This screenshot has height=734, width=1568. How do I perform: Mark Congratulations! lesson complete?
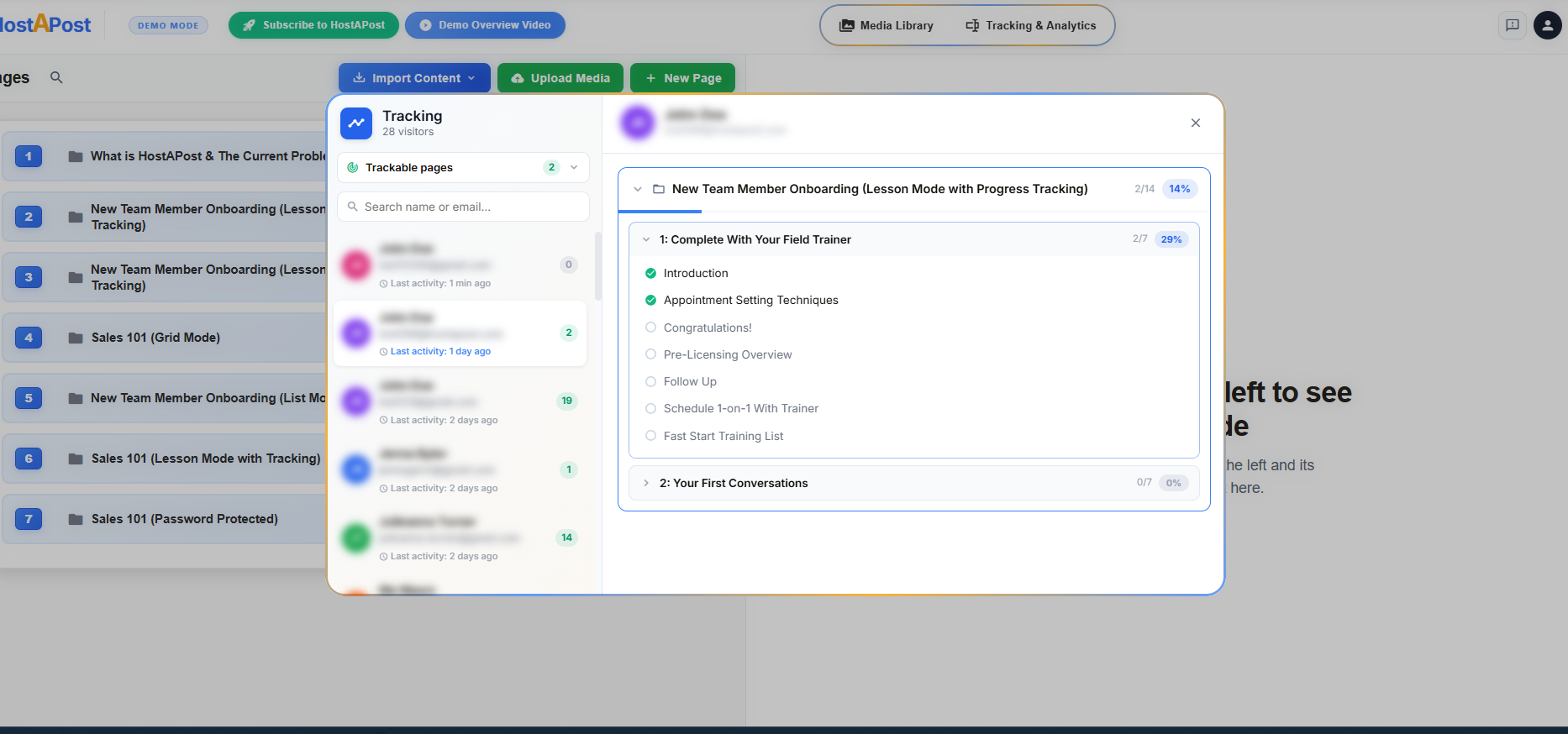pyautogui.click(x=650, y=328)
